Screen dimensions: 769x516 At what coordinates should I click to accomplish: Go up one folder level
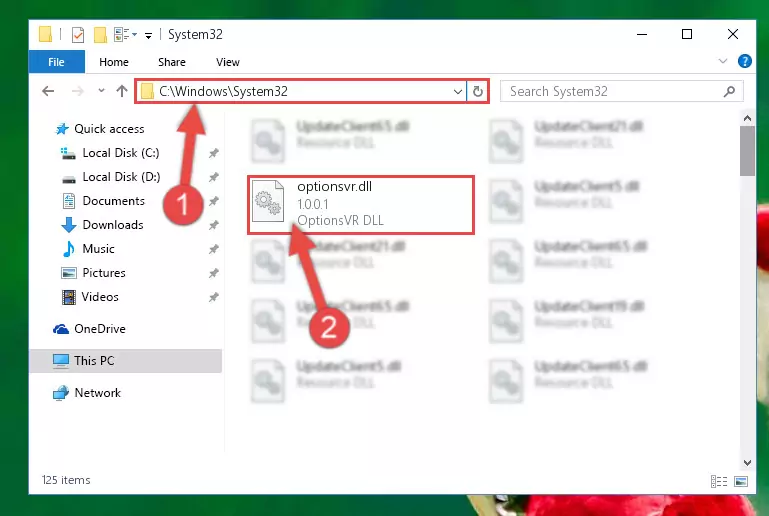tap(122, 91)
